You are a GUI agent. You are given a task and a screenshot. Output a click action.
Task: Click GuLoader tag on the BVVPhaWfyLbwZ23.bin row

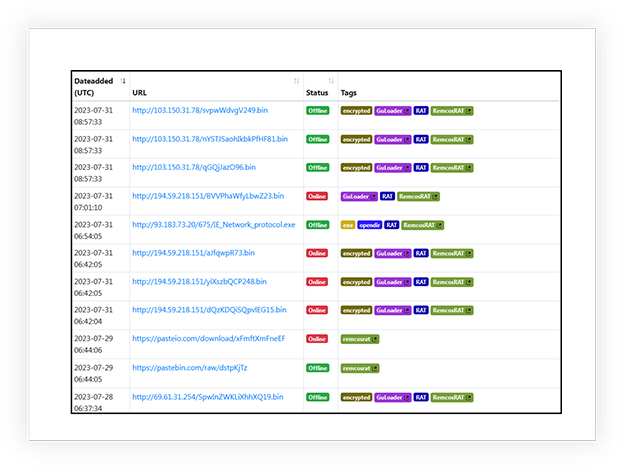tap(358, 197)
